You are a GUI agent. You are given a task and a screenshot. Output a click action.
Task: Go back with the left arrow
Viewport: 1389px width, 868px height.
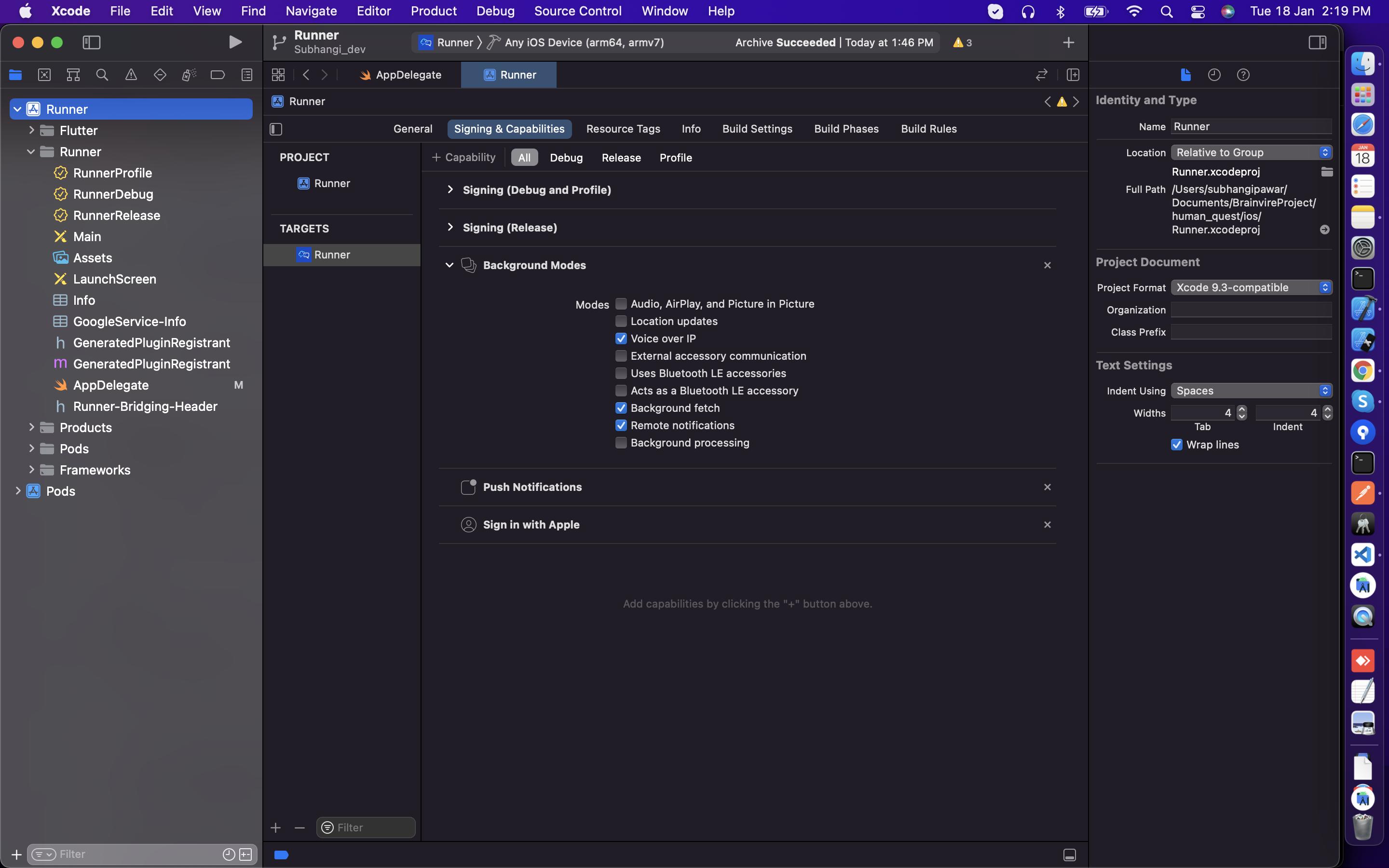[x=306, y=75]
